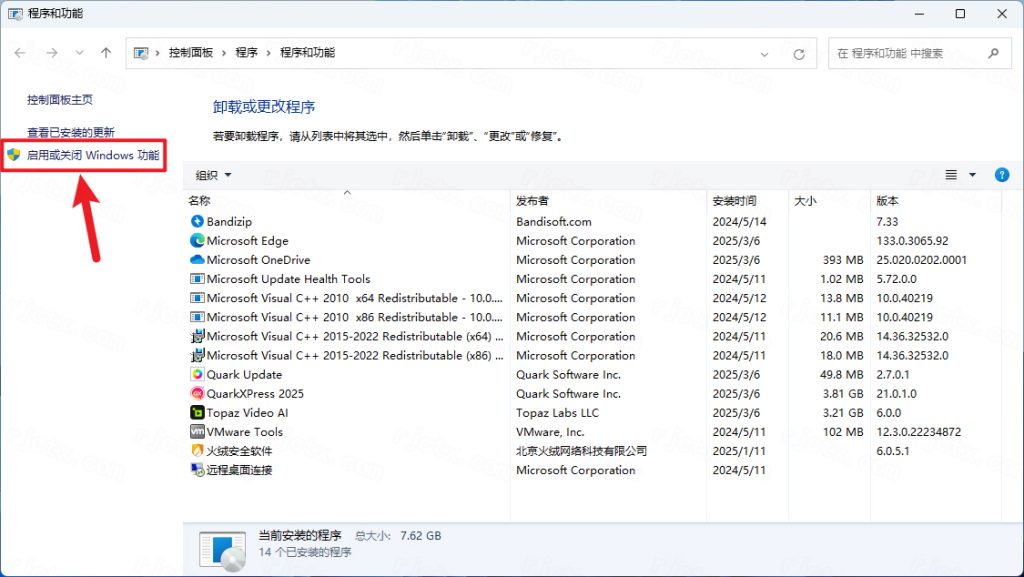Go to 控制面板主页 link
This screenshot has height=577, width=1024.
60,100
